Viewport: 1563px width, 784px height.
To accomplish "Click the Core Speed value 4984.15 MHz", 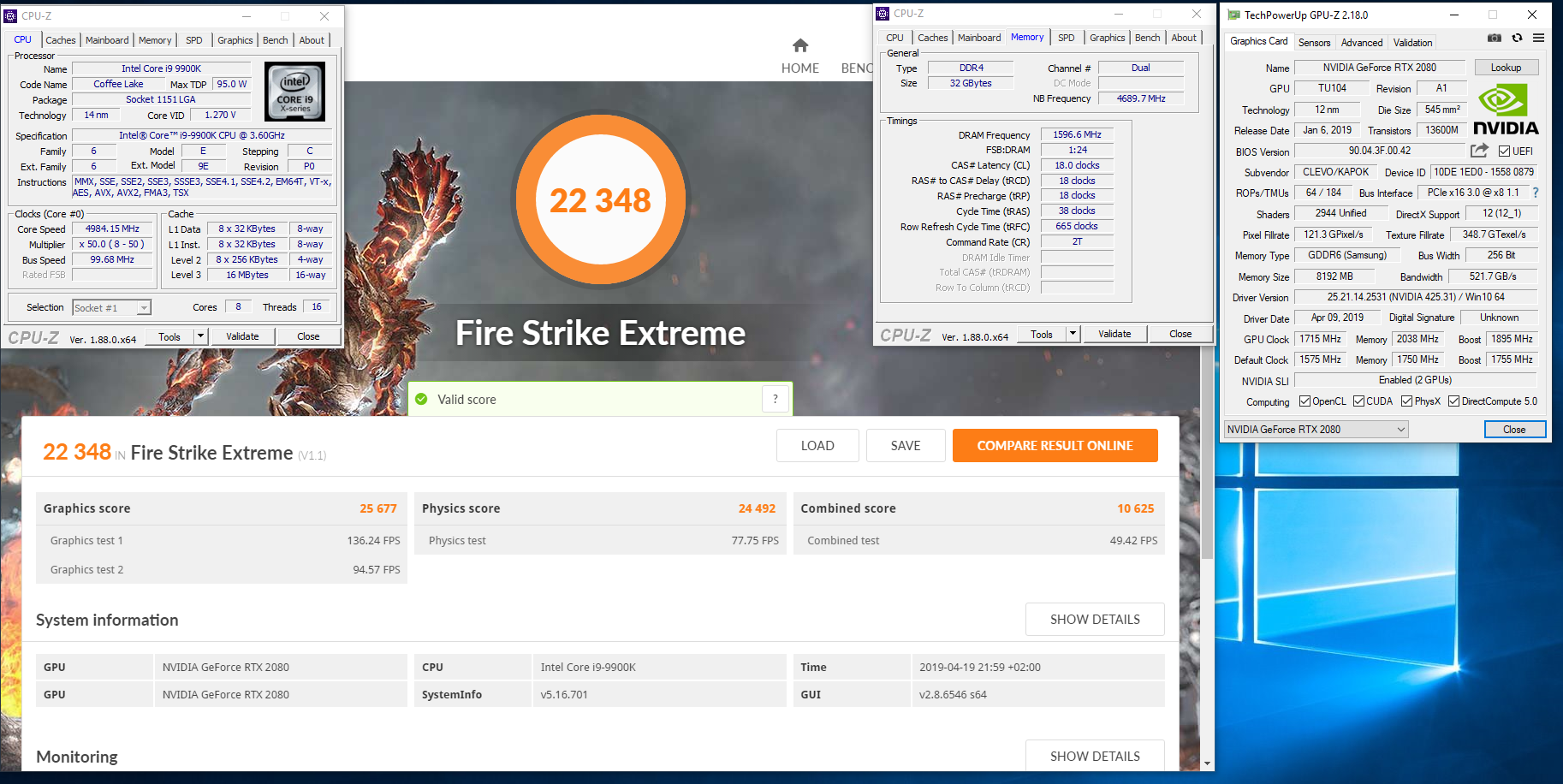I will point(112,229).
